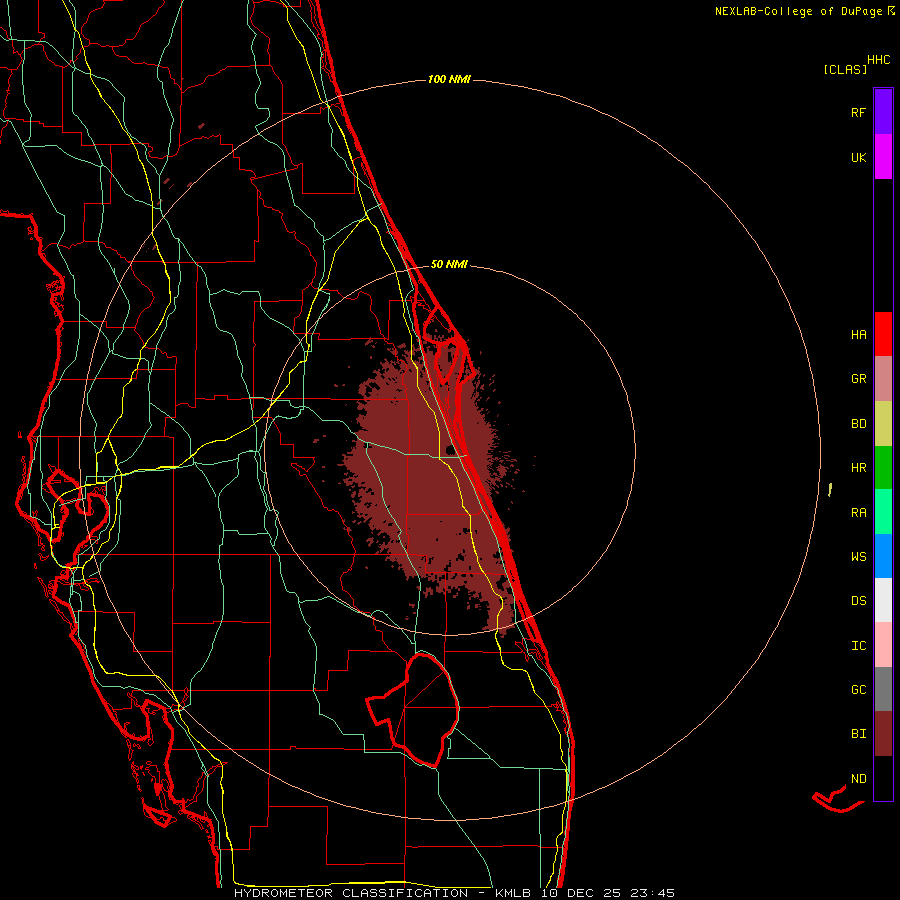Pick the light green RA legend swatch
The width and height of the screenshot is (900, 900).
[x=883, y=512]
